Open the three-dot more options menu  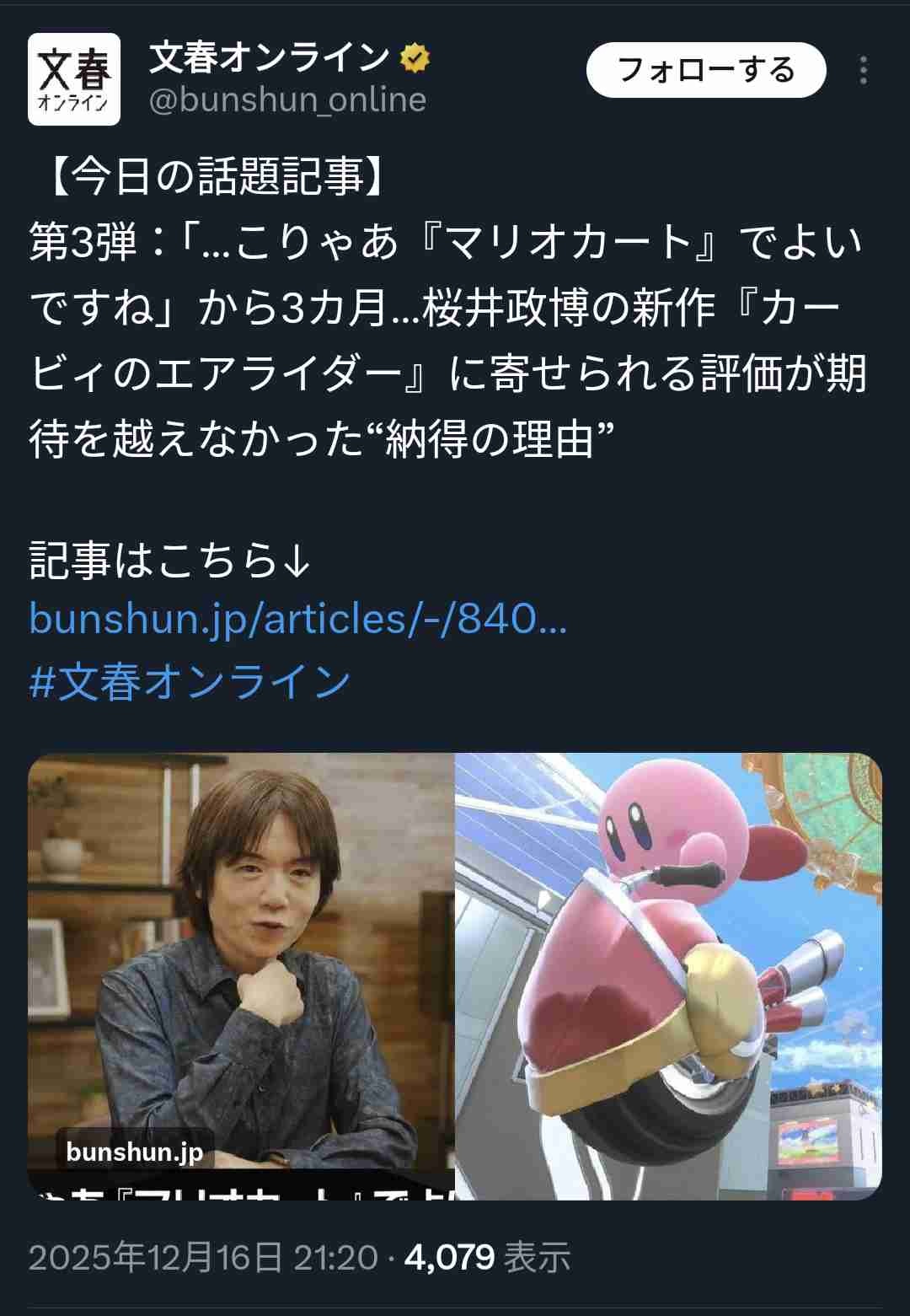coord(863,71)
